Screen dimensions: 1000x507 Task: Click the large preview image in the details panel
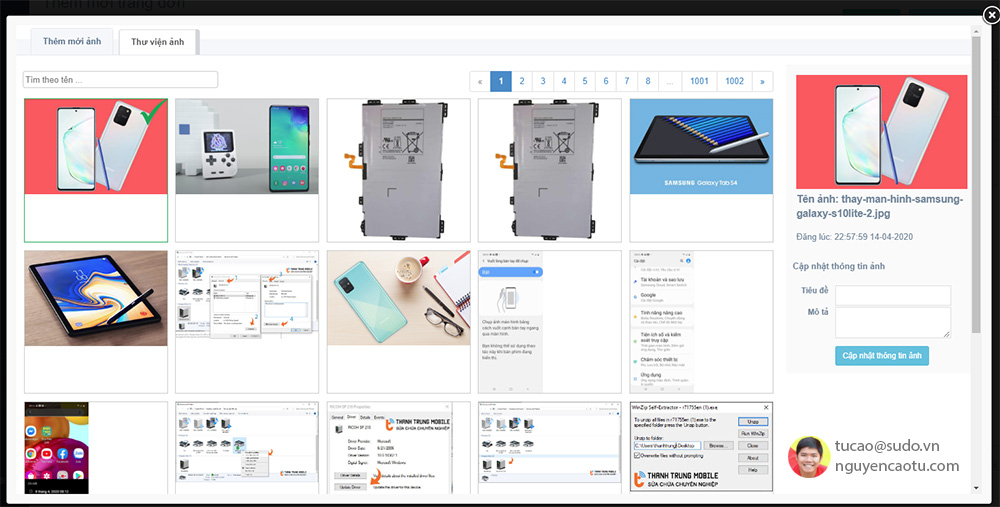tap(881, 132)
